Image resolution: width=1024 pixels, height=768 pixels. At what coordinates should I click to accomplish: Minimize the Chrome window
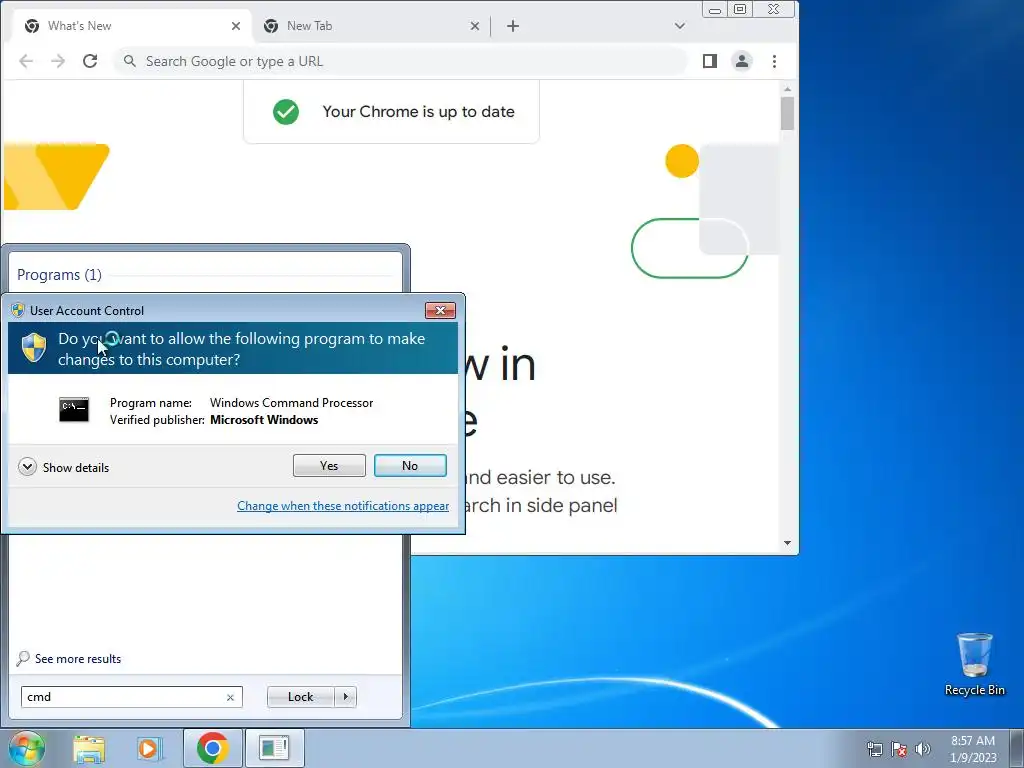(x=715, y=10)
